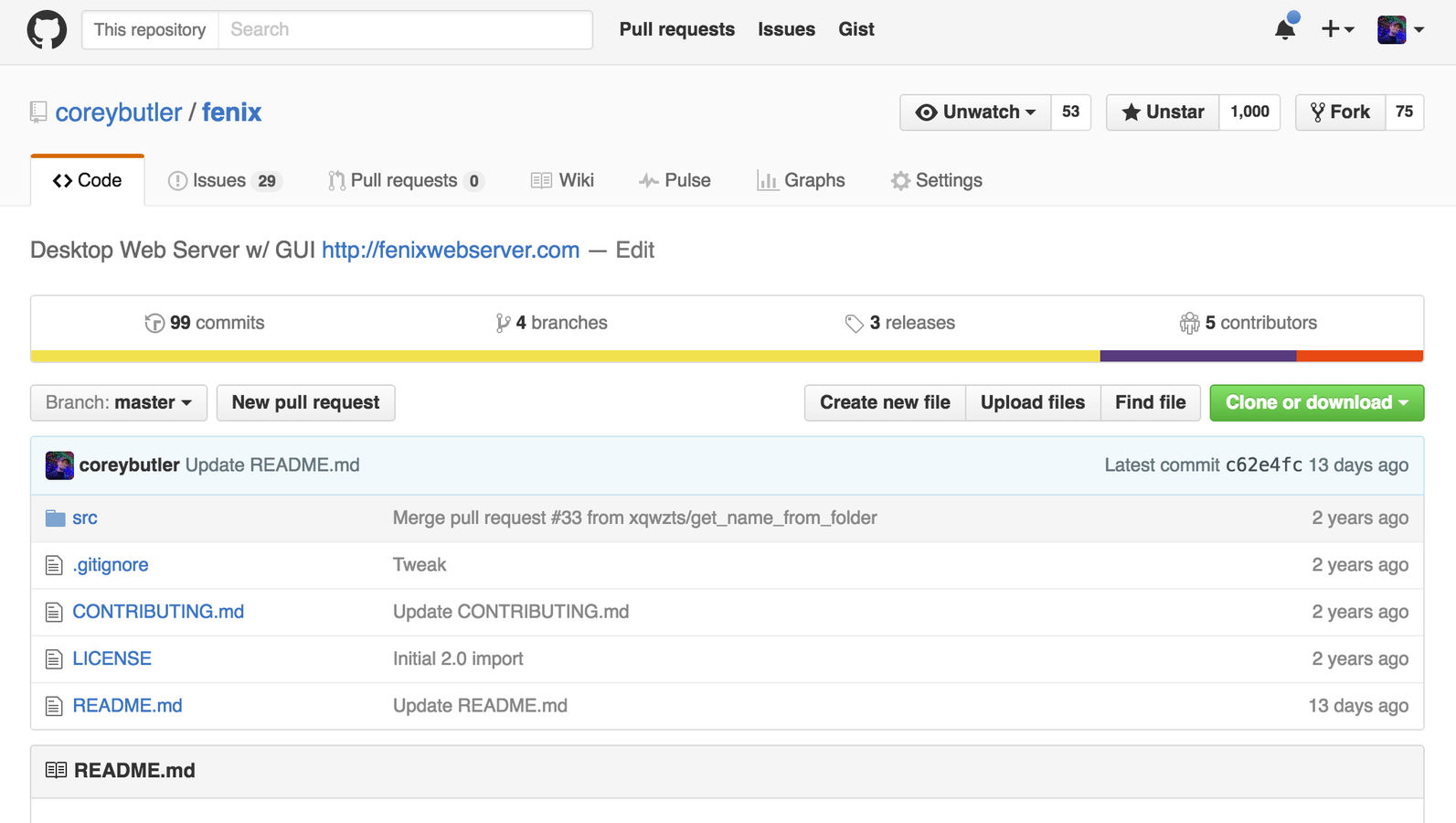
Task: Fork the repository
Action: (x=1341, y=112)
